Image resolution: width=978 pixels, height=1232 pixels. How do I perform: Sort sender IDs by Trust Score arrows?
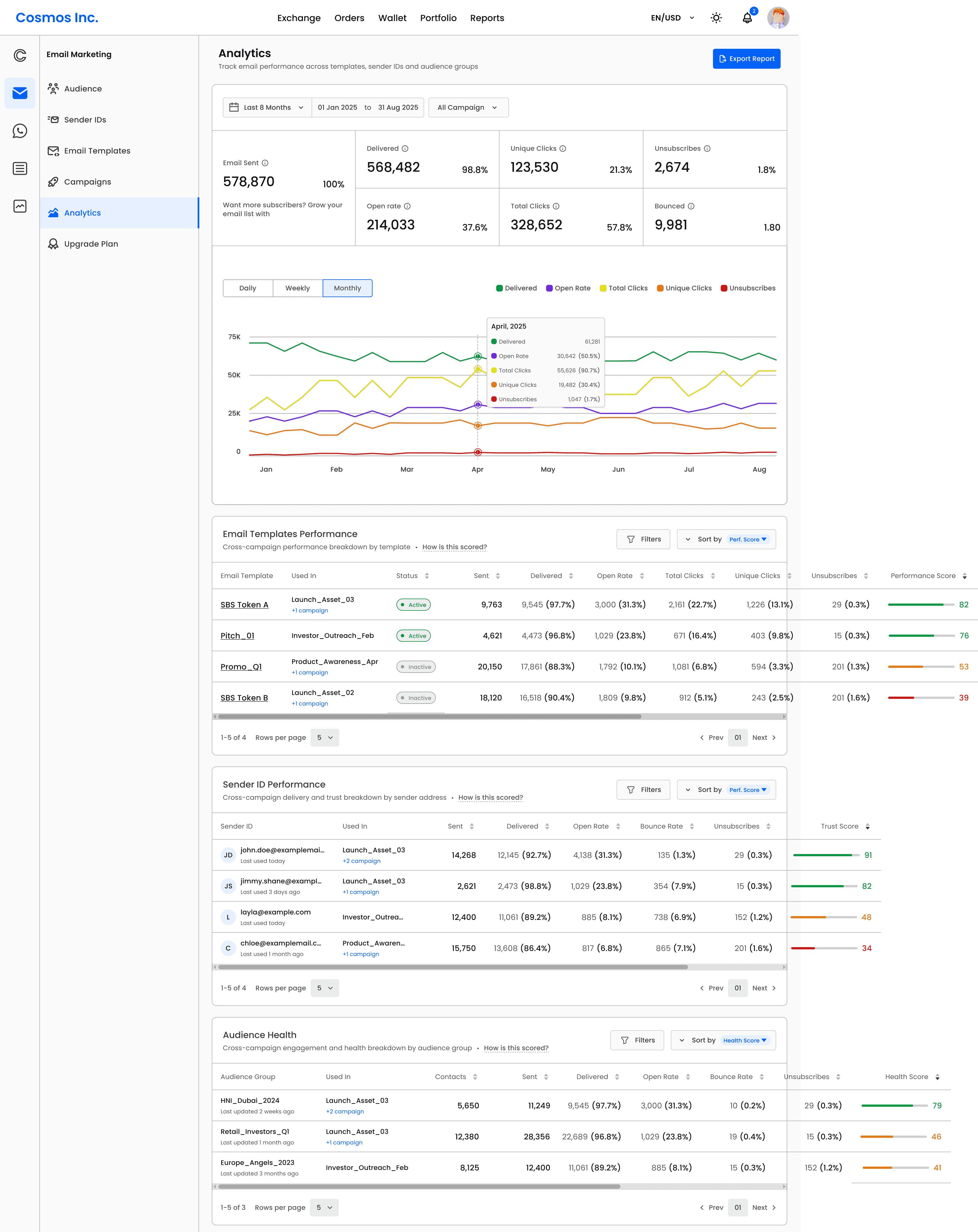pyautogui.click(x=868, y=827)
